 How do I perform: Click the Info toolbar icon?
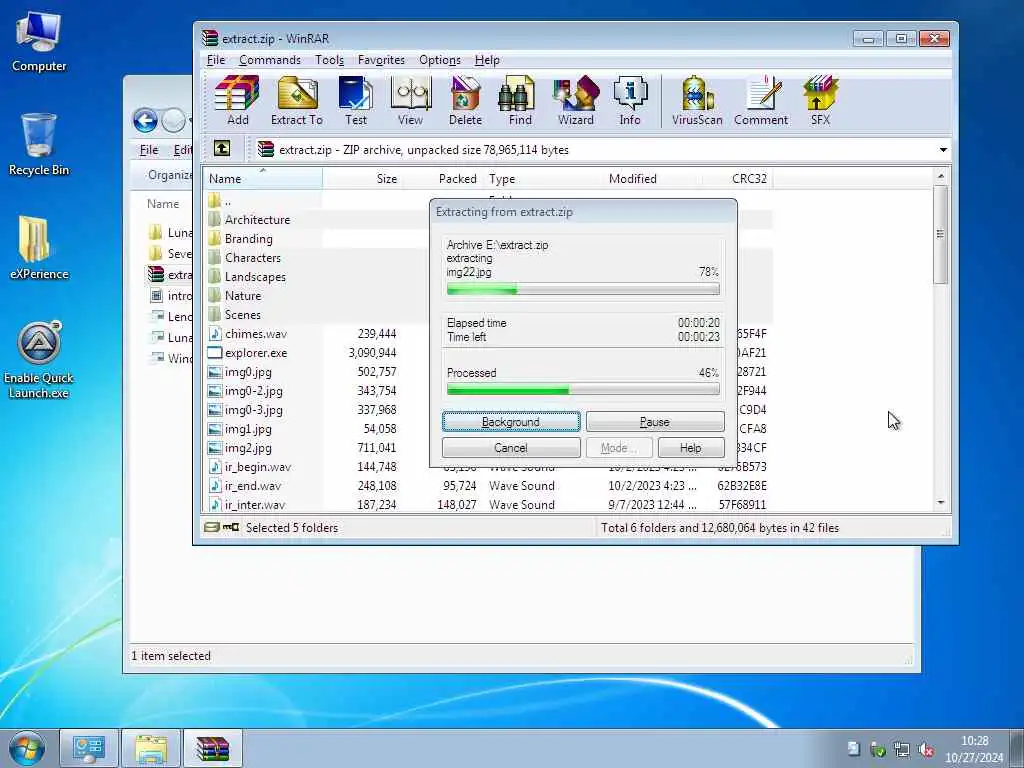630,101
